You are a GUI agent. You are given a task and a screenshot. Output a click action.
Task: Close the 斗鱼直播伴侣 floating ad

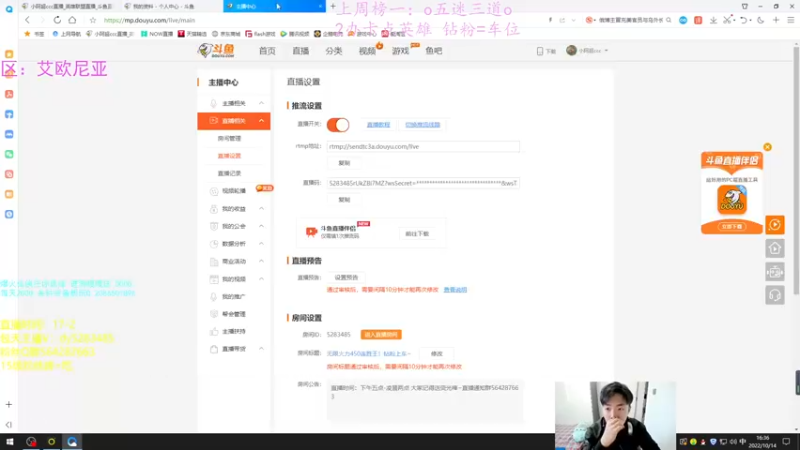tap(767, 147)
